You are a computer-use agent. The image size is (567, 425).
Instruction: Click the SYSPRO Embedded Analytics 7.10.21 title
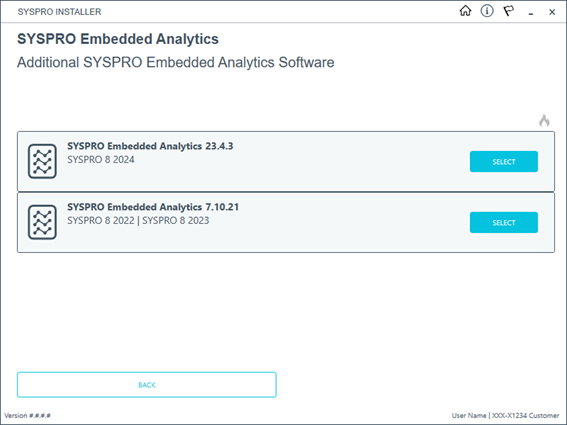point(153,207)
